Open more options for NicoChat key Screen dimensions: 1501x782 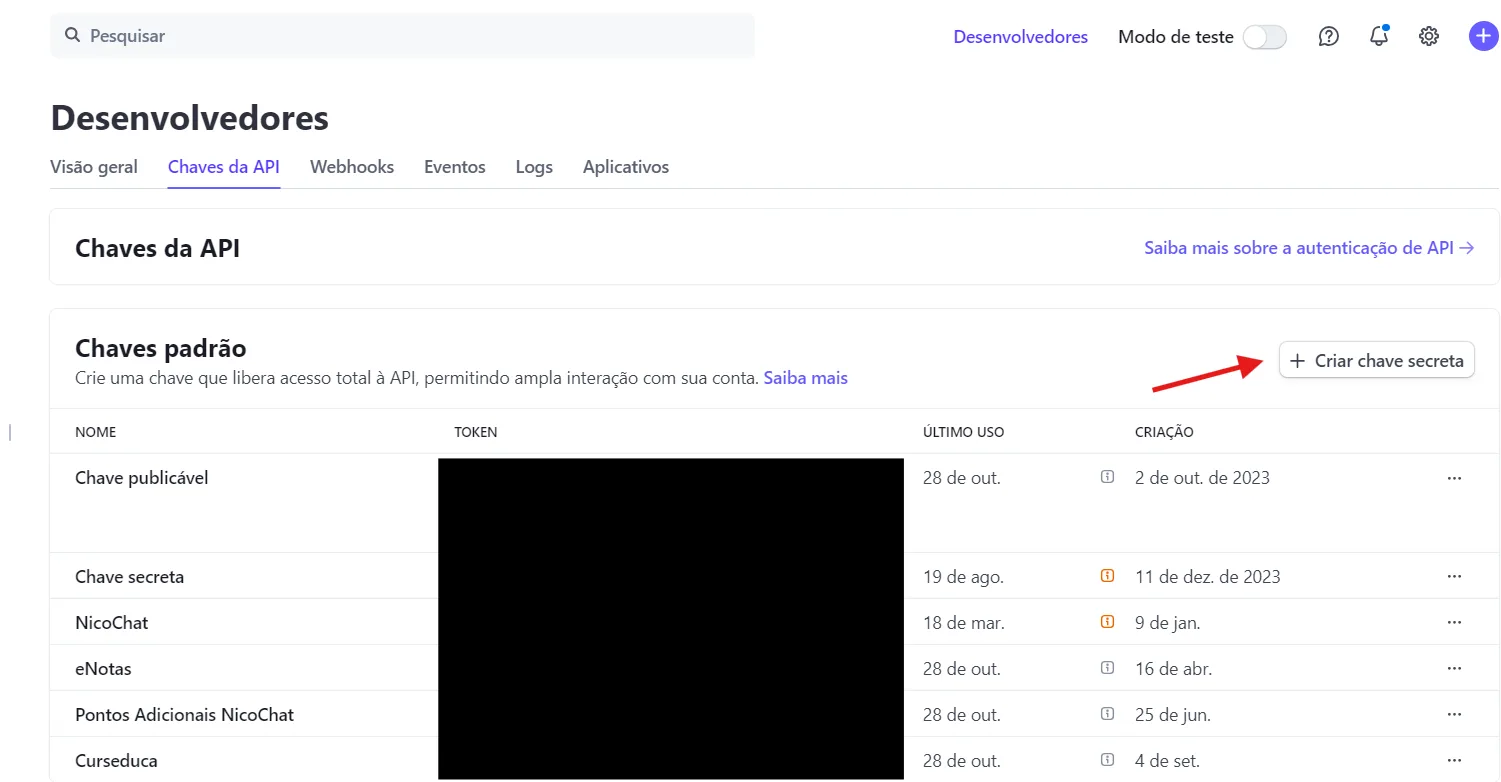pos(1455,622)
